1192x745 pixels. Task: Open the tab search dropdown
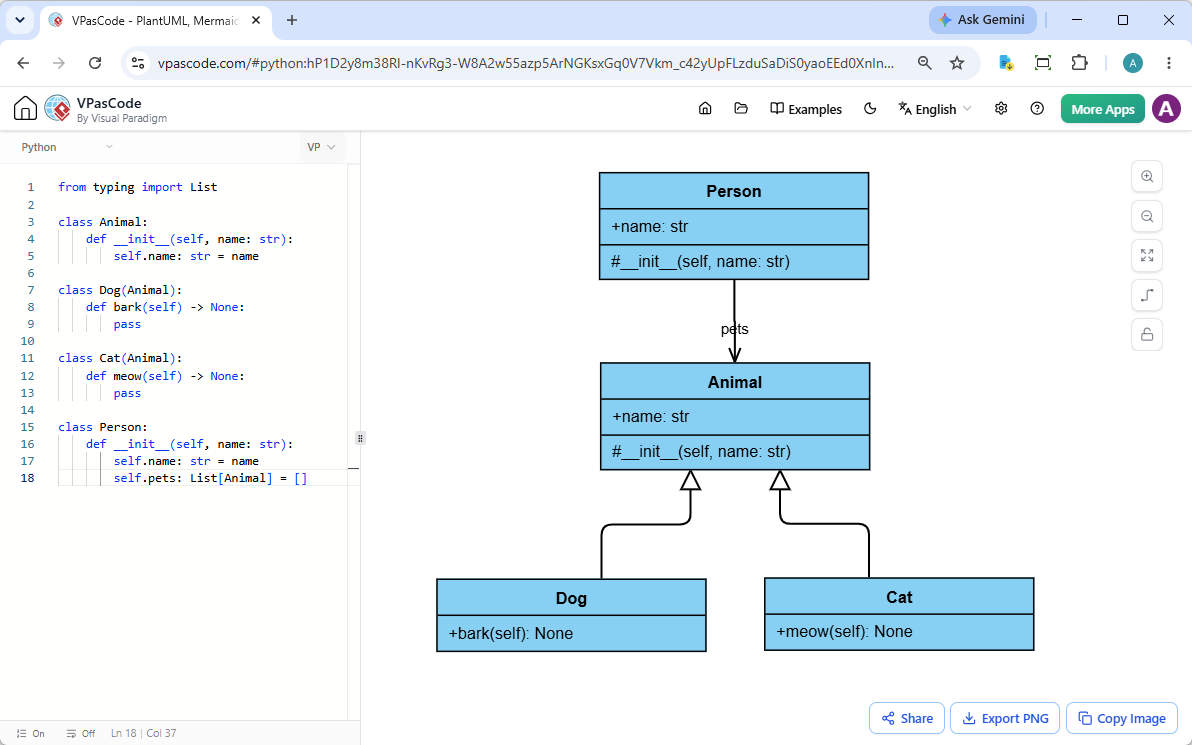pyautogui.click(x=20, y=21)
